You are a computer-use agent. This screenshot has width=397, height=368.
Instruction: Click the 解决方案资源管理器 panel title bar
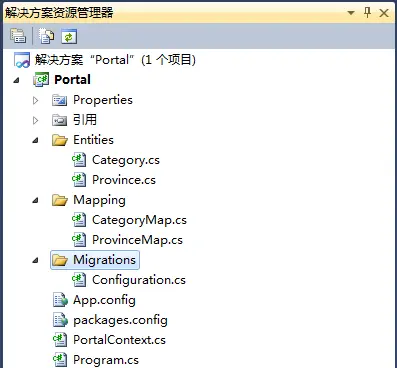pyautogui.click(x=198, y=13)
